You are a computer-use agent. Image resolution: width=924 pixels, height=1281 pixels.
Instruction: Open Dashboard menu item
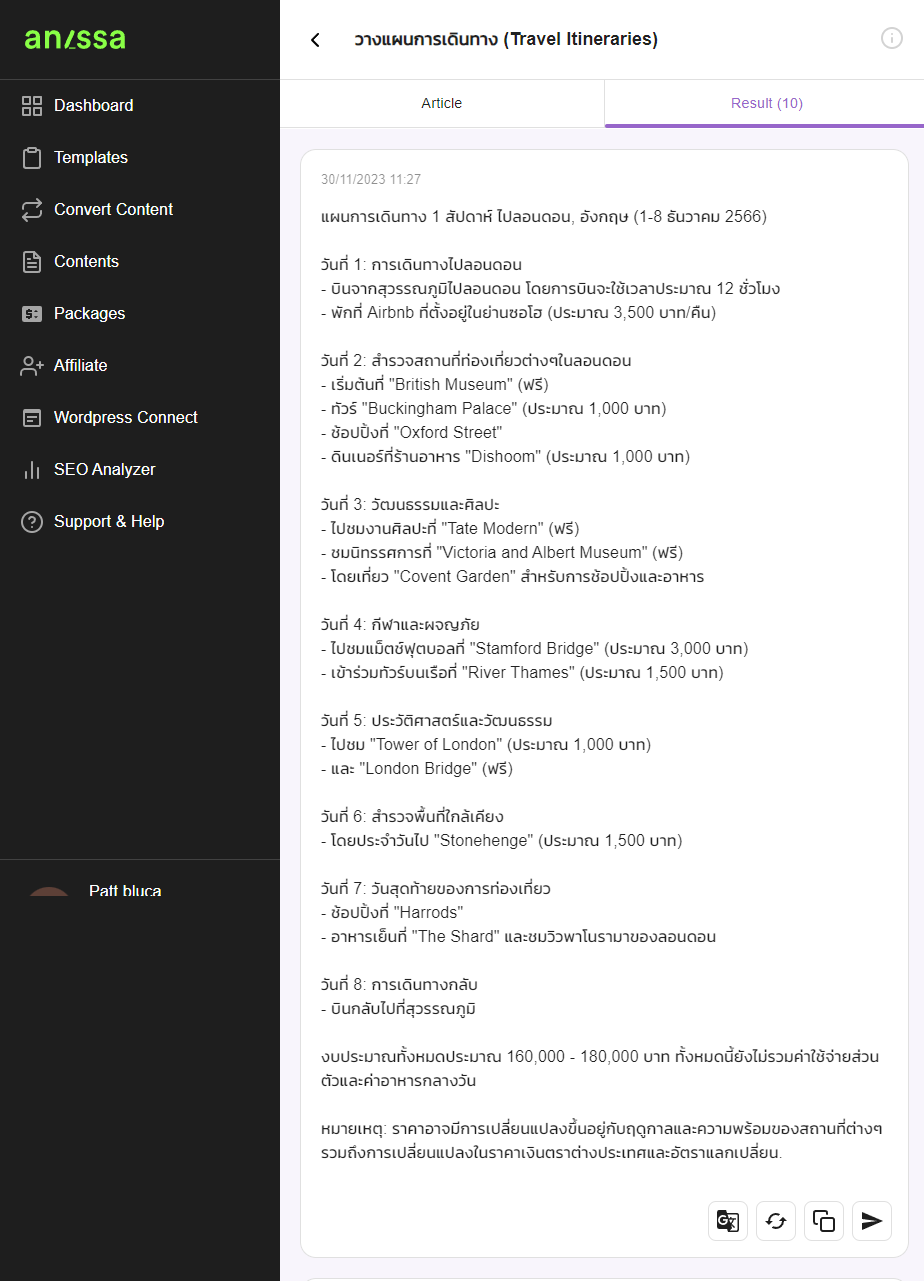[140, 105]
